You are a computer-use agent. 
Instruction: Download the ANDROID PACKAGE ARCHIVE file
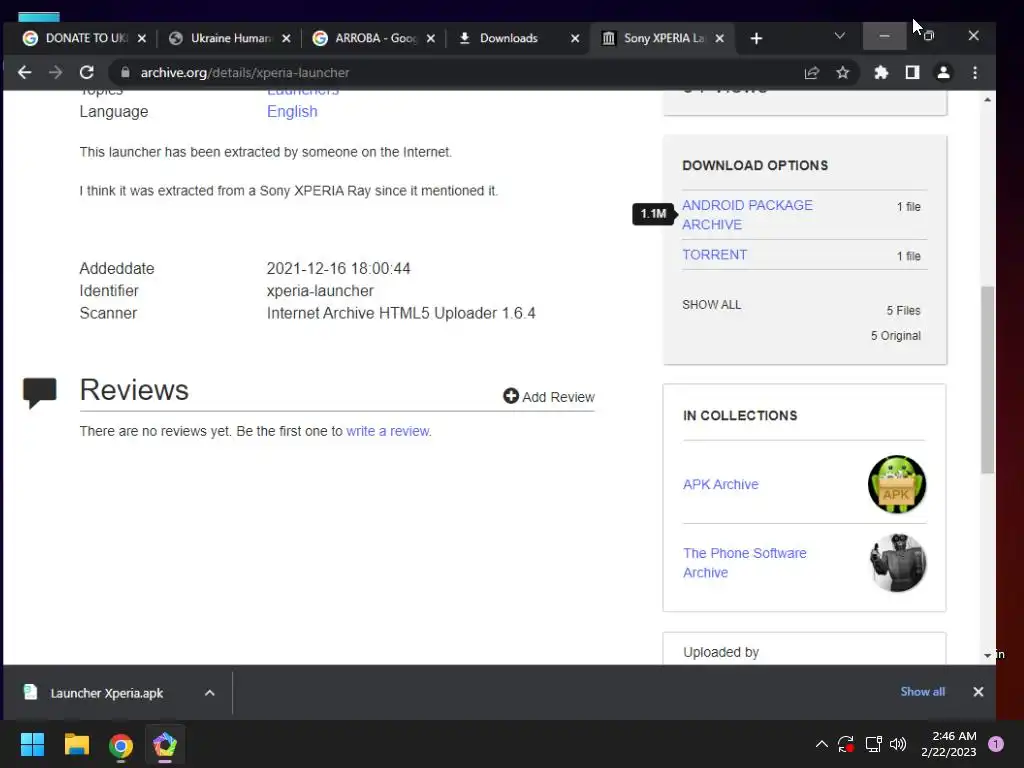point(747,215)
